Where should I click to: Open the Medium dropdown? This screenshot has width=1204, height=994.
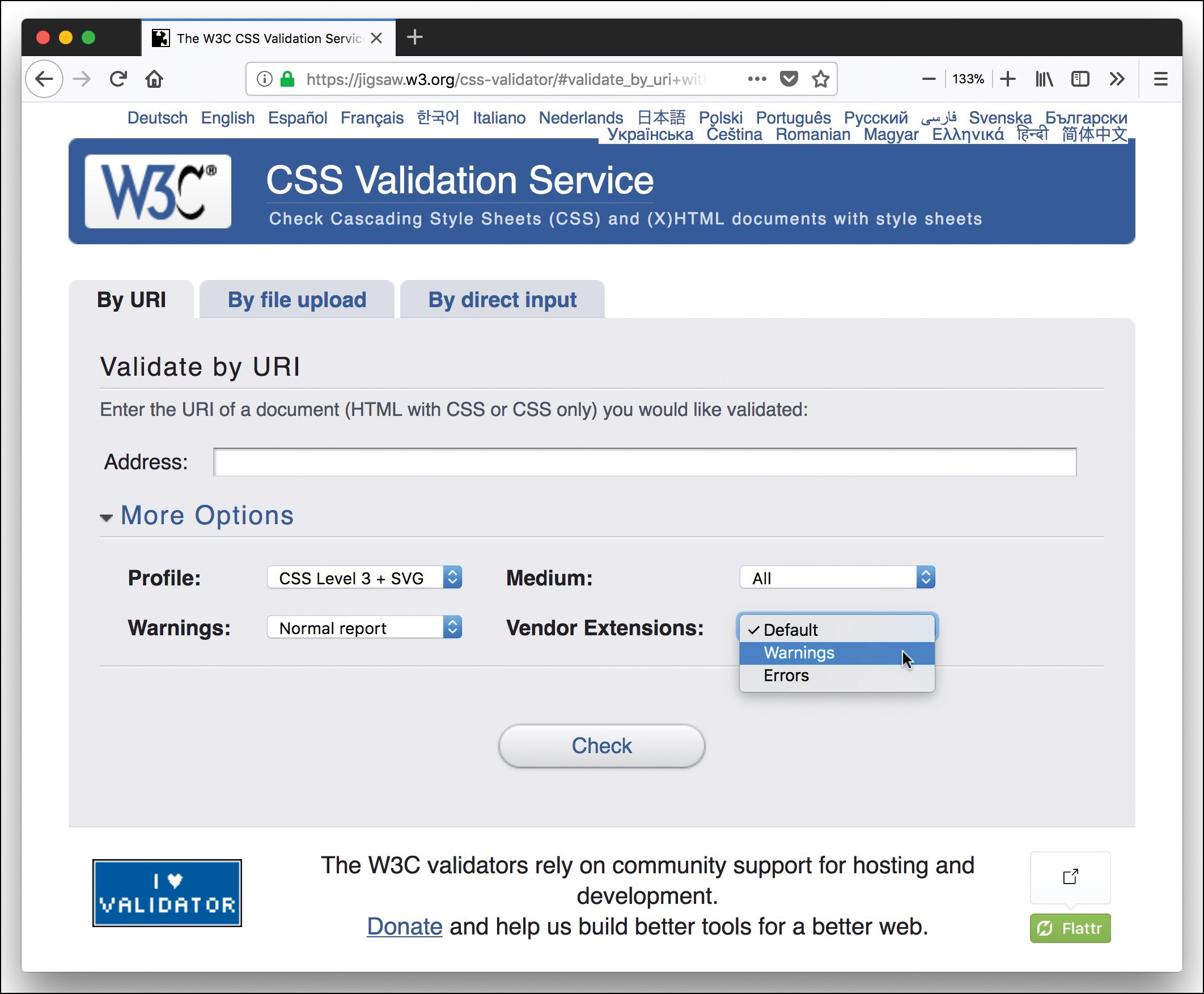pyautogui.click(x=837, y=577)
